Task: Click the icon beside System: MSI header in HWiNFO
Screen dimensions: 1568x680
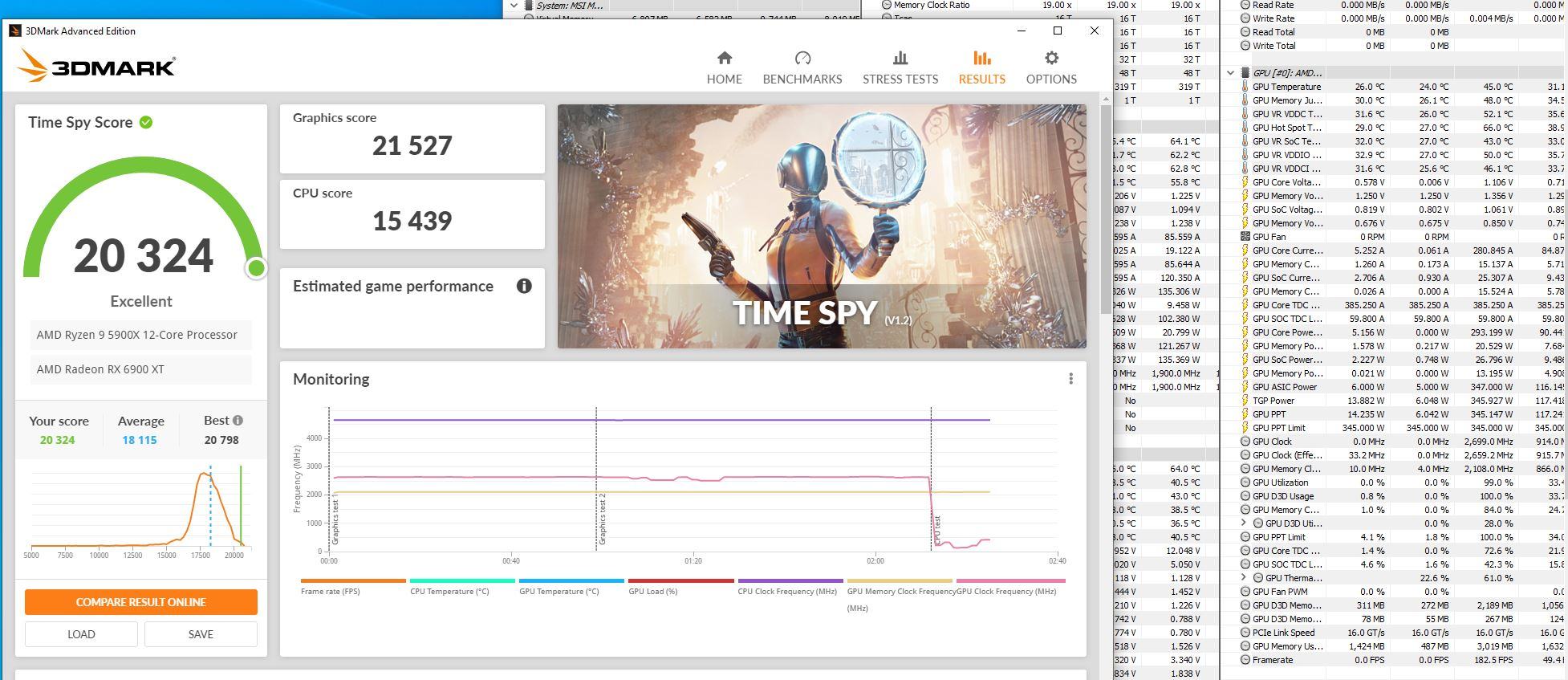Action: point(529,6)
